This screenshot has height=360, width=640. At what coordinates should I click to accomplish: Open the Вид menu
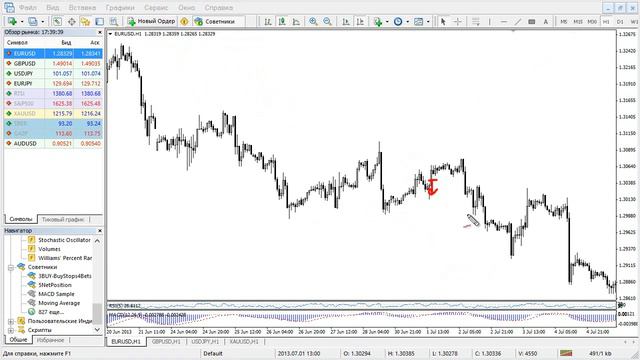[53, 8]
